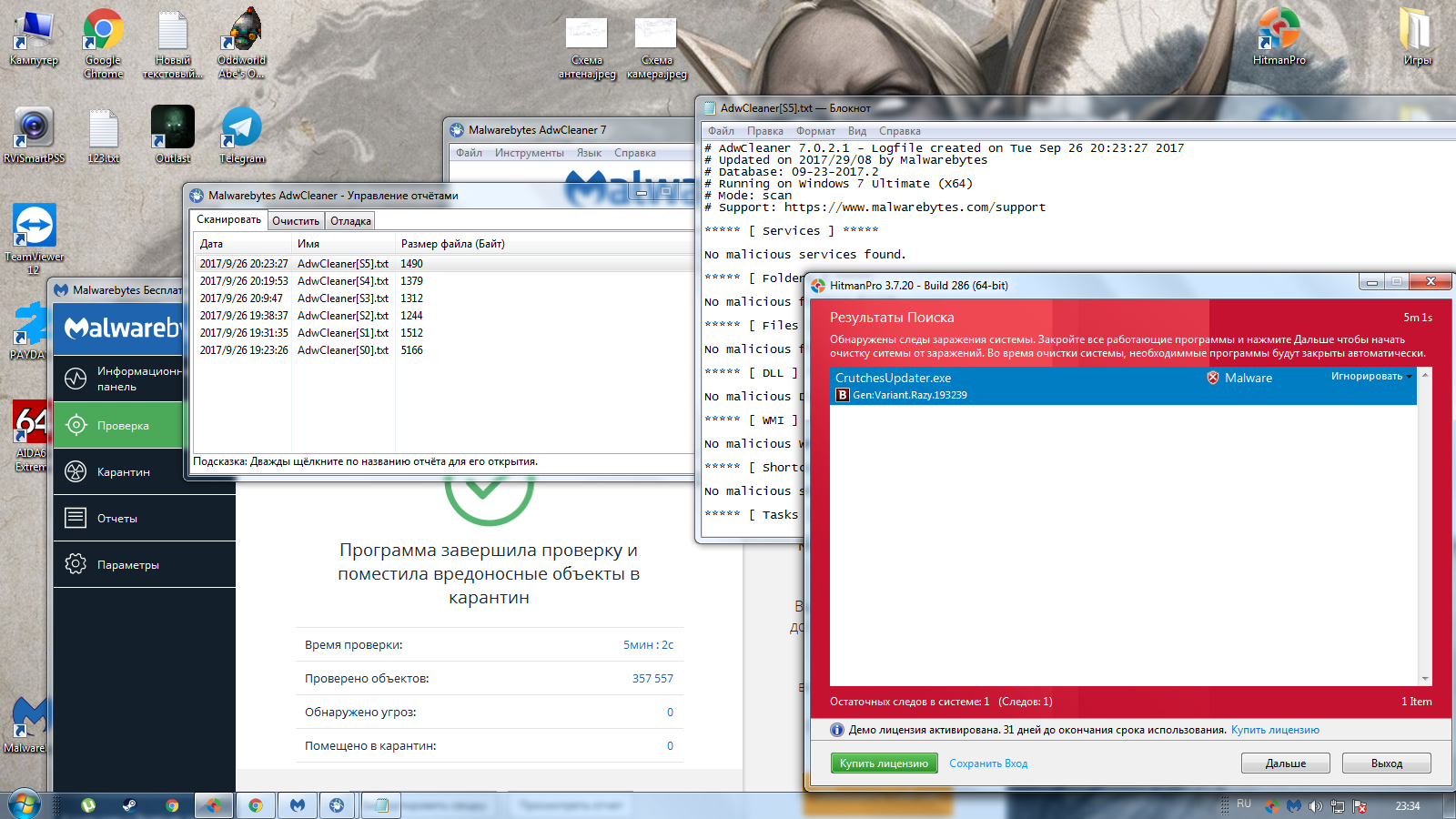1456x819 pixels.
Task: Click the Выход button in HitmanPro
Action: (x=1387, y=763)
